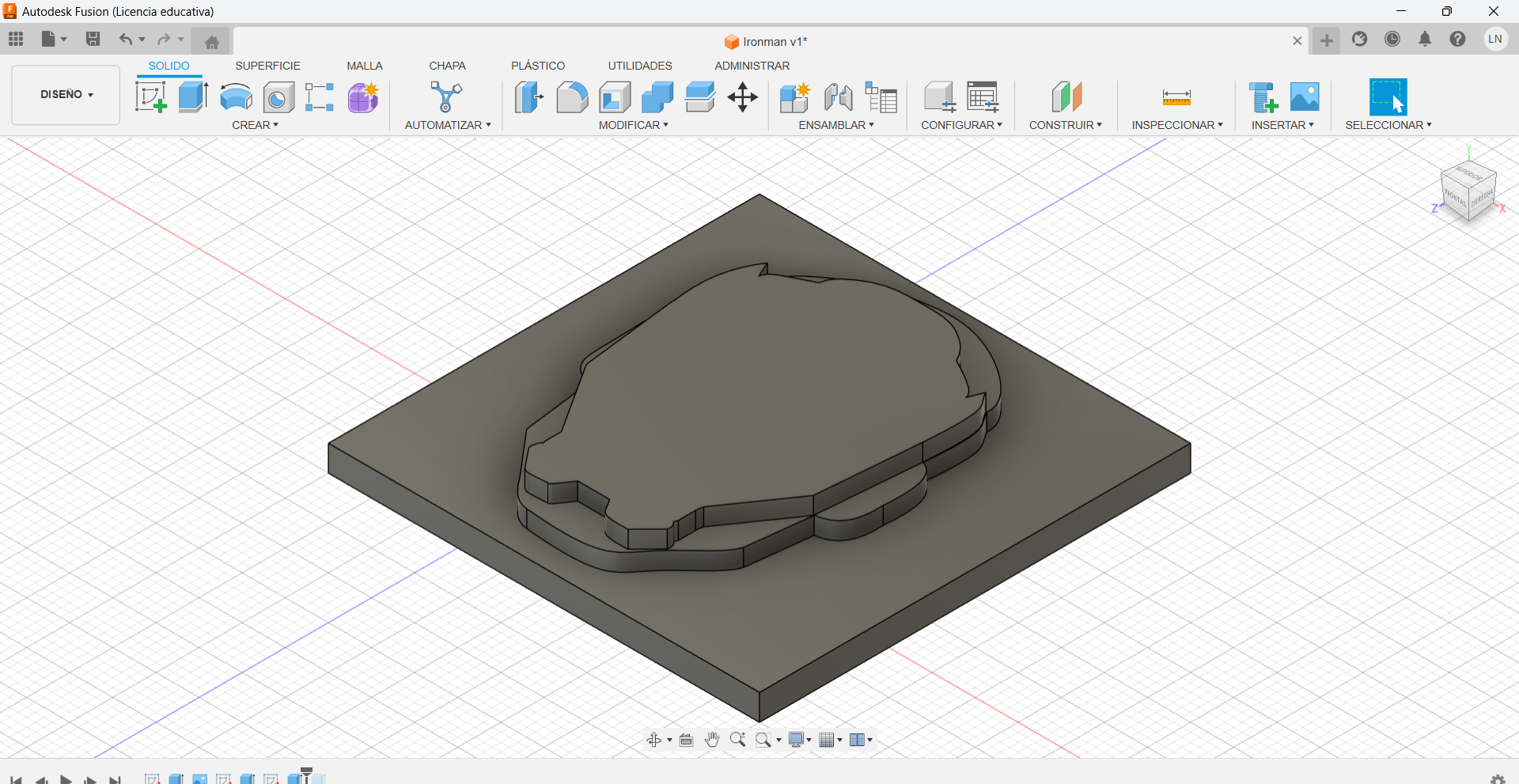Screen dimensions: 1519x784
Task: Select the Move/Copy arrows tool
Action: coord(743,97)
